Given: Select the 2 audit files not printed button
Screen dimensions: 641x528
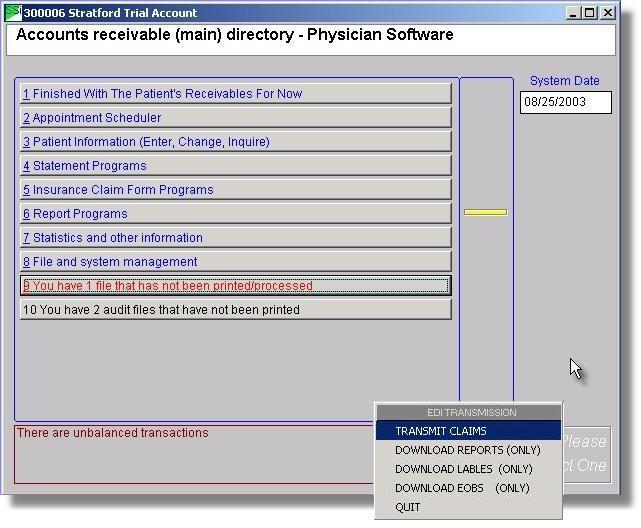Looking at the screenshot, I should click(x=236, y=310).
